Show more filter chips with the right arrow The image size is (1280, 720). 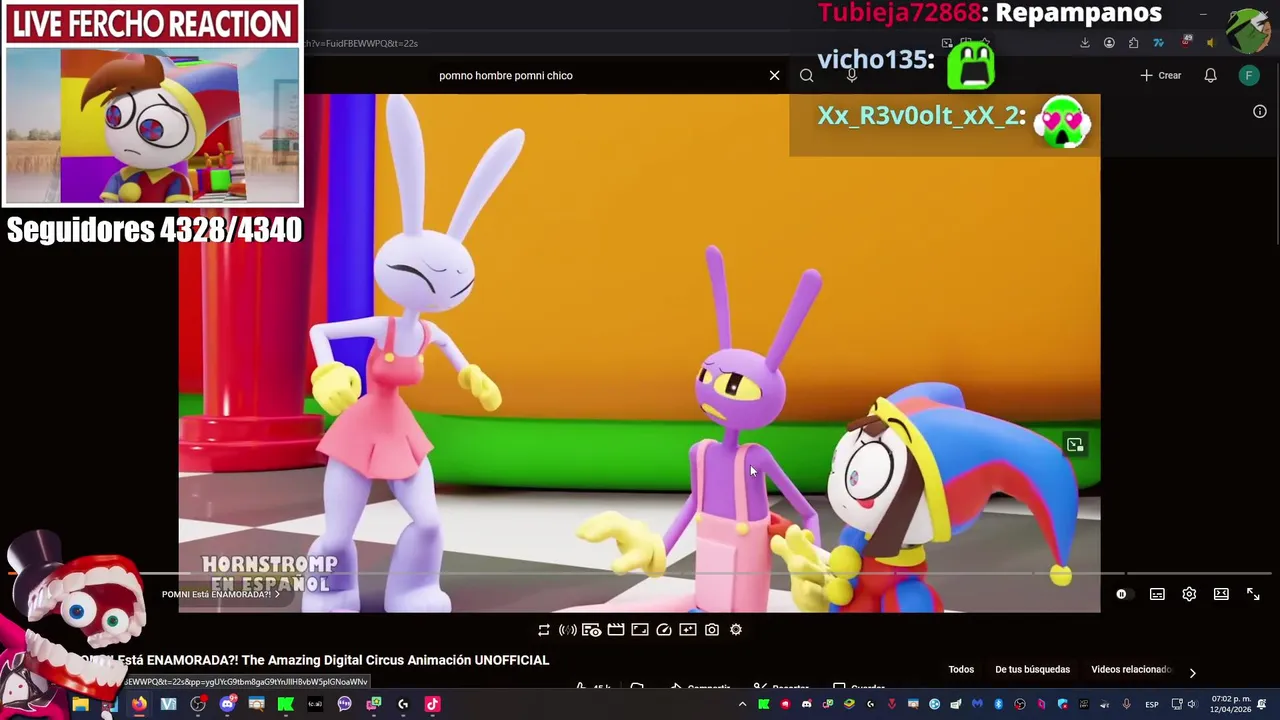click(x=1192, y=673)
